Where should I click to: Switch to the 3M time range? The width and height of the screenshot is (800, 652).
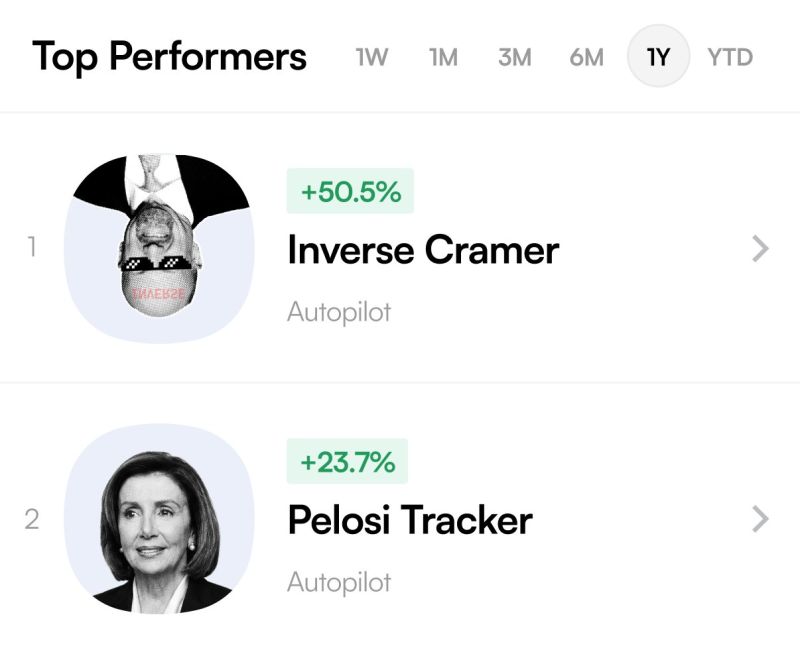coord(515,57)
